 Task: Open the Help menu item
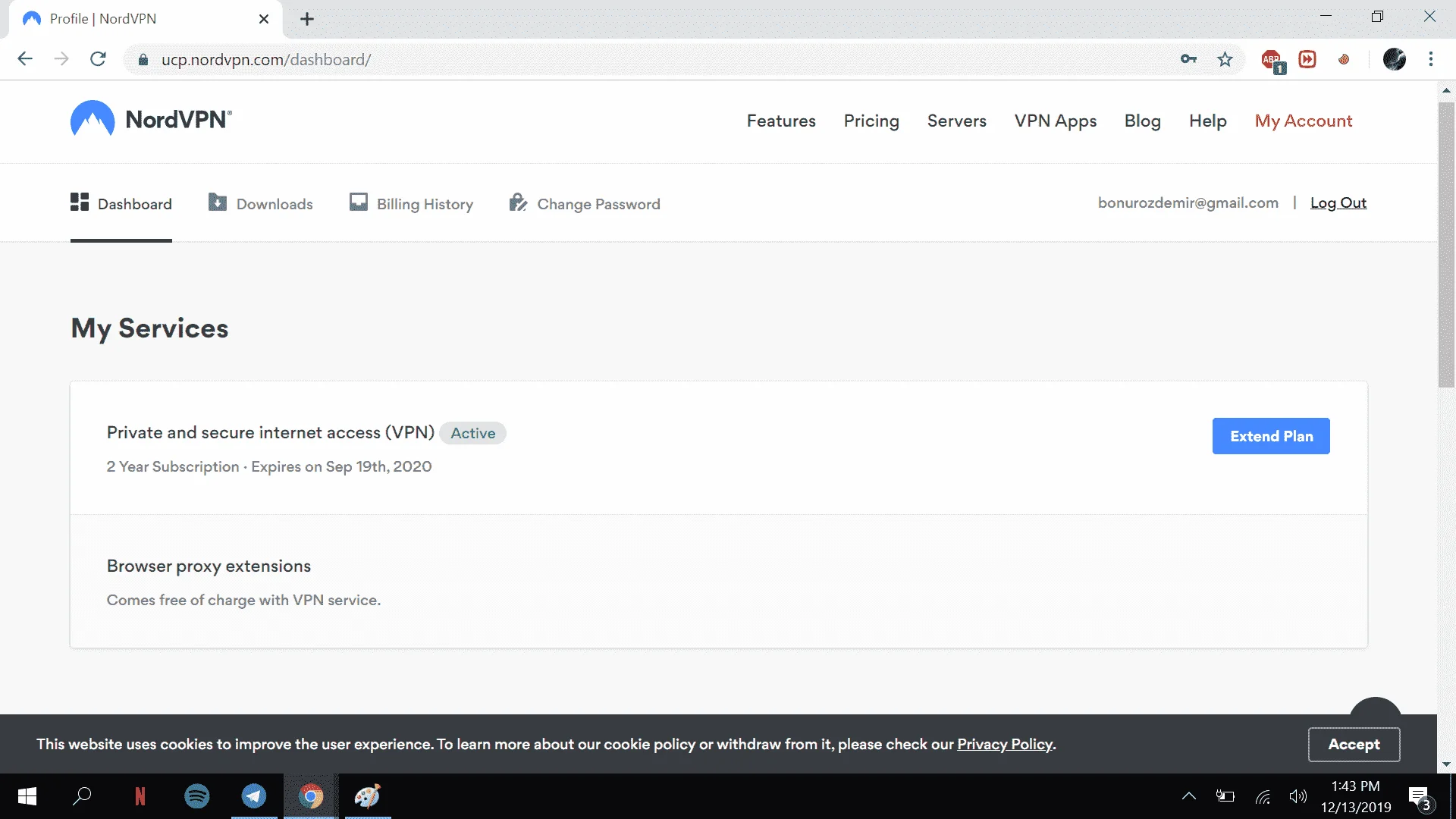click(1208, 121)
